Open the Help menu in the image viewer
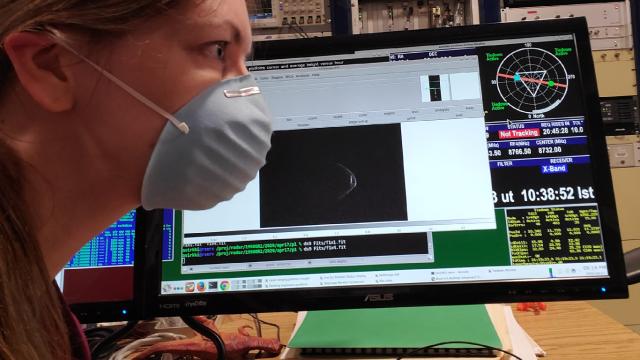The width and height of the screenshot is (640, 360). [316, 76]
